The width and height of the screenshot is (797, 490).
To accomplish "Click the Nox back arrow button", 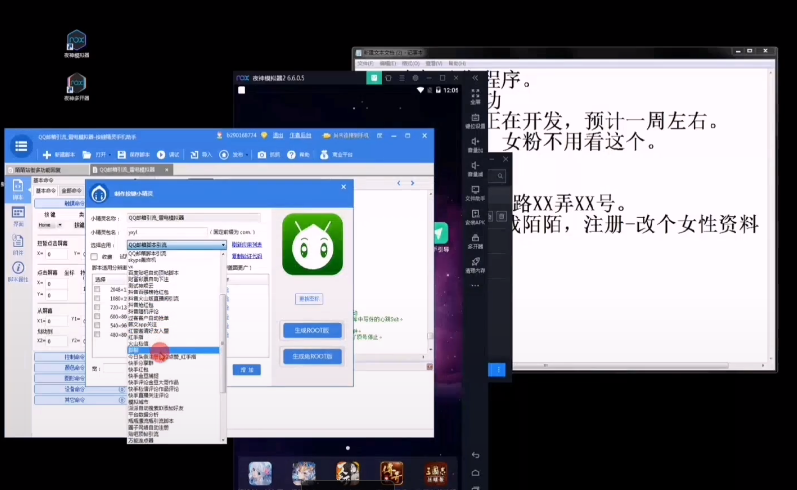I will point(475,455).
